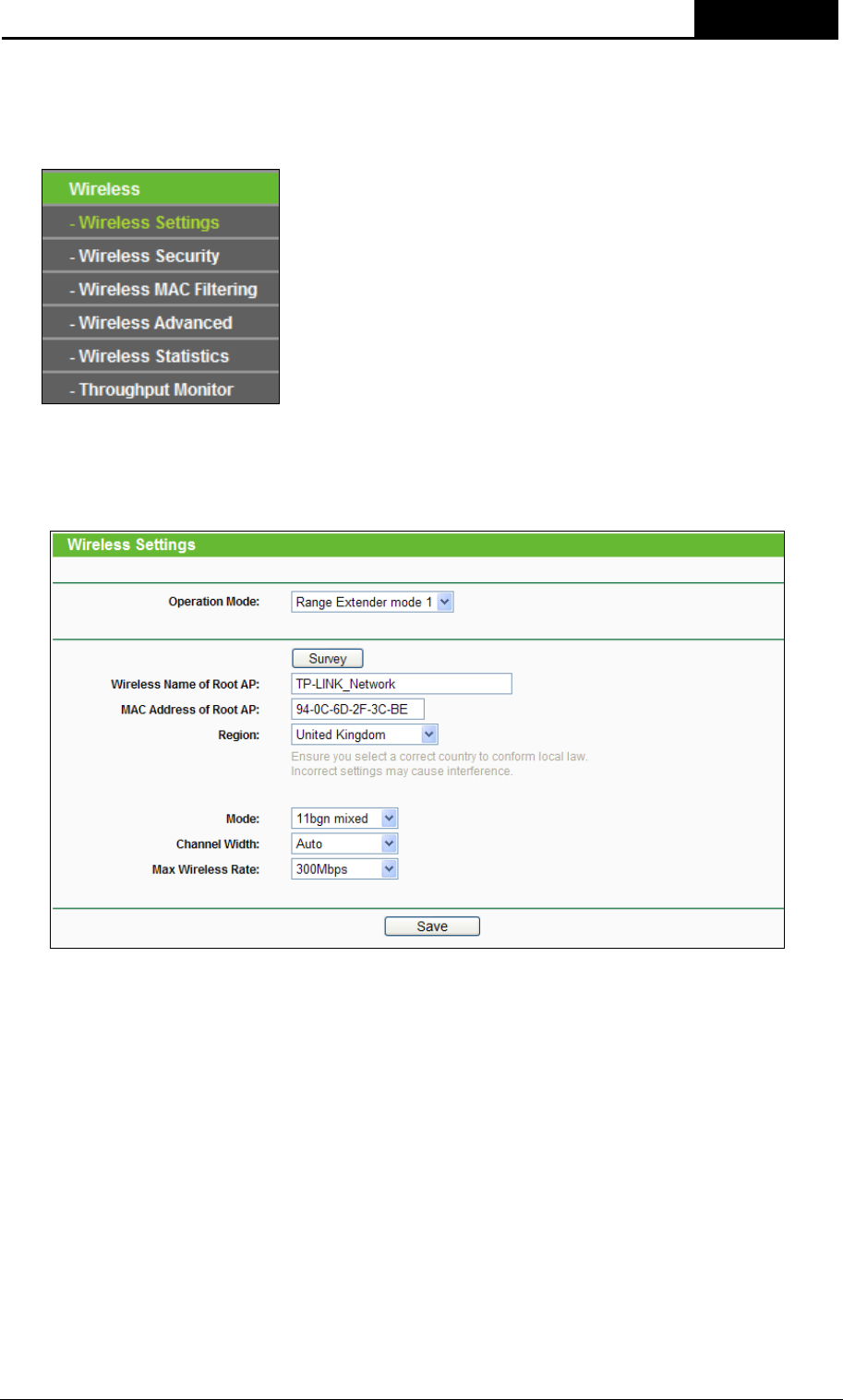Click the Region label

pos(239,735)
